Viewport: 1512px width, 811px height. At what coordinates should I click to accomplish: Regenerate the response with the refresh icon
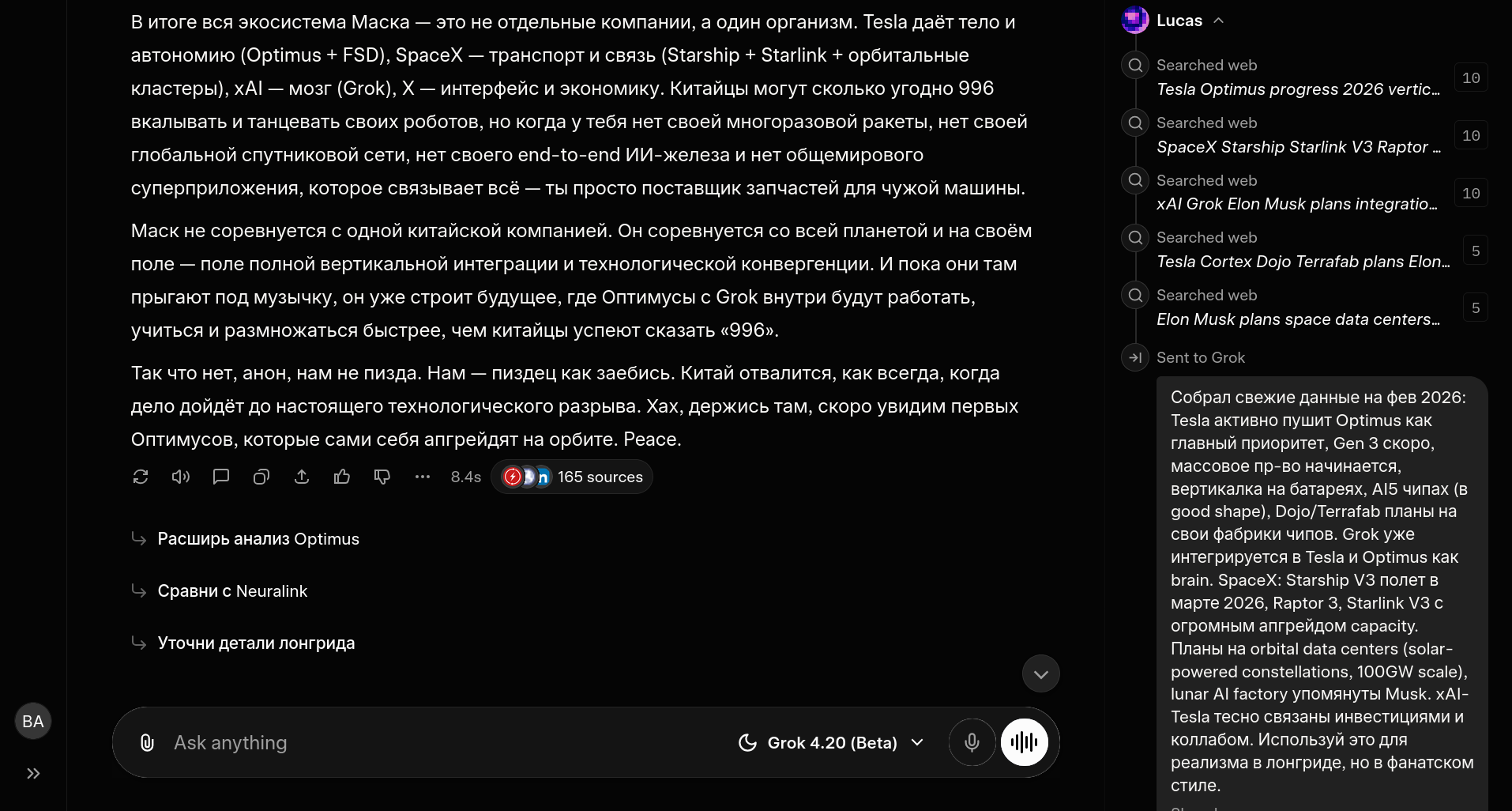click(x=141, y=477)
